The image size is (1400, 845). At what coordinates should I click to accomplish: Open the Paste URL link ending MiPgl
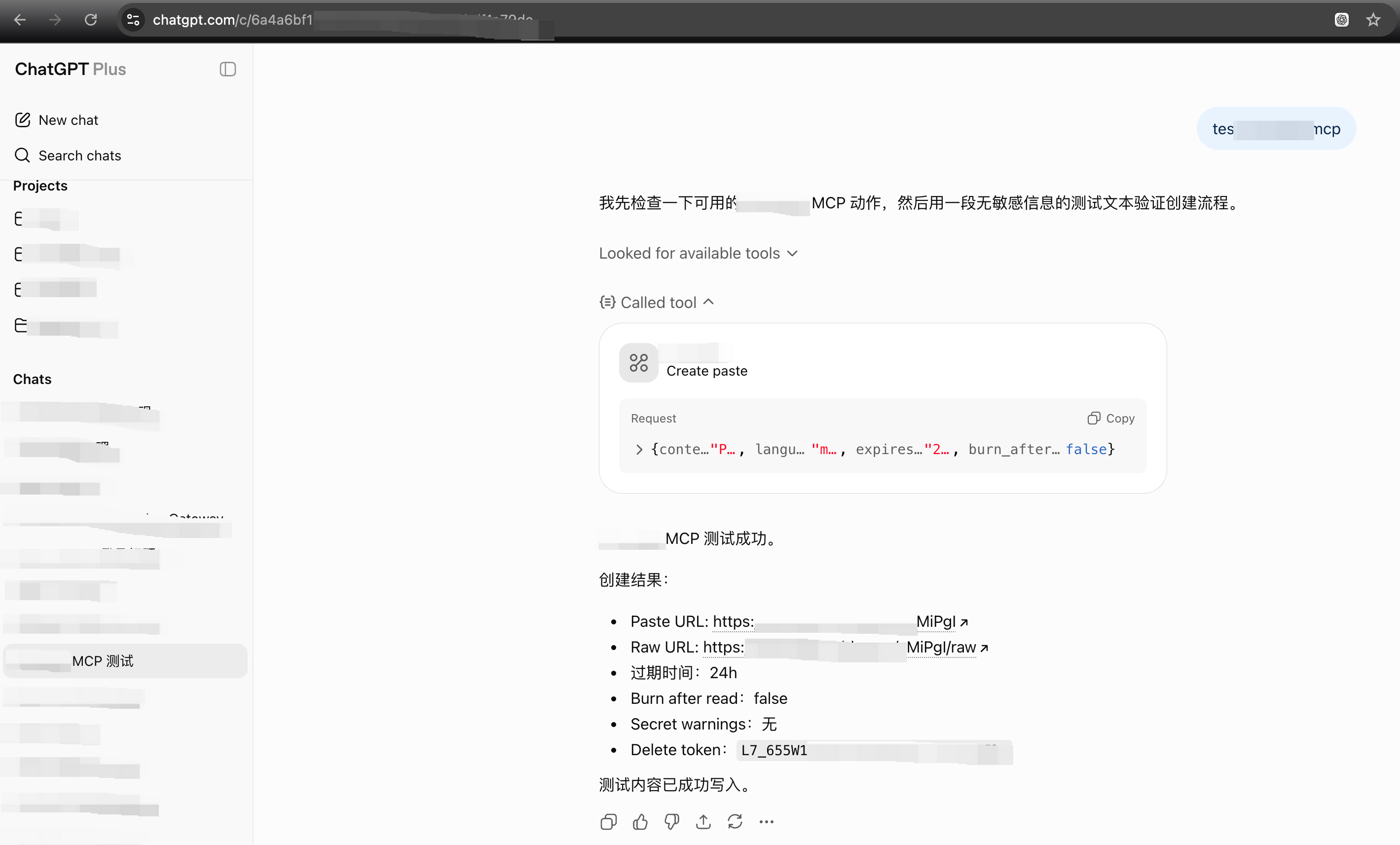pos(841,621)
